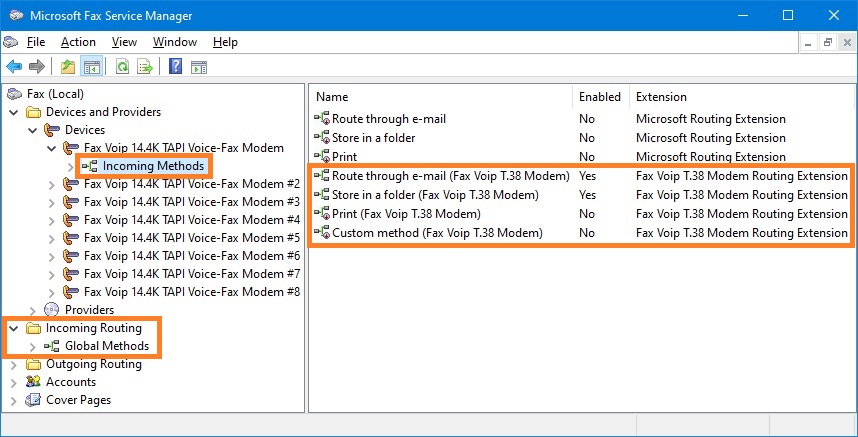Click Extension cell of Custom method row
This screenshot has height=437, width=858.
click(x=741, y=234)
